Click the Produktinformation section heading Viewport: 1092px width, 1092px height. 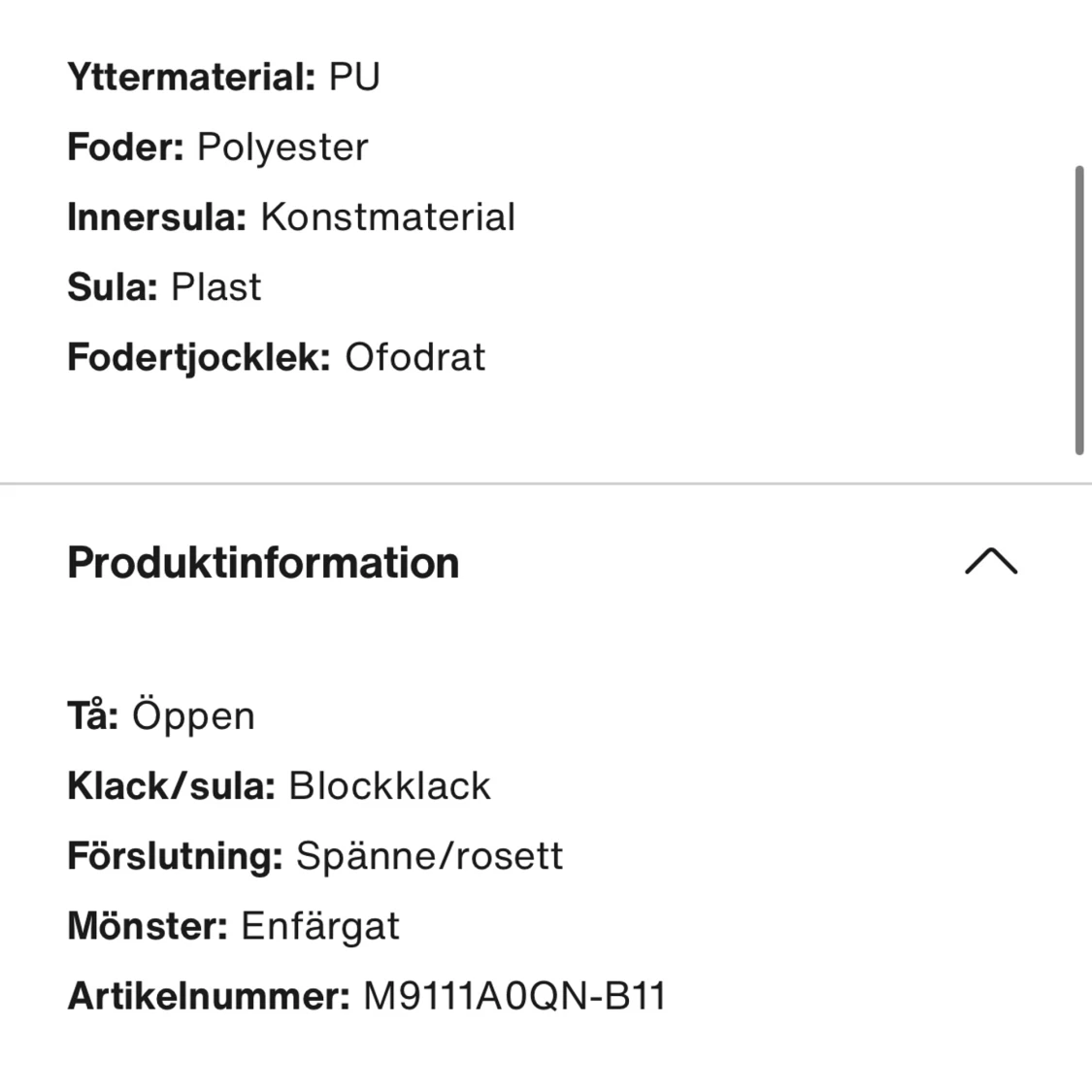pyautogui.click(x=263, y=563)
